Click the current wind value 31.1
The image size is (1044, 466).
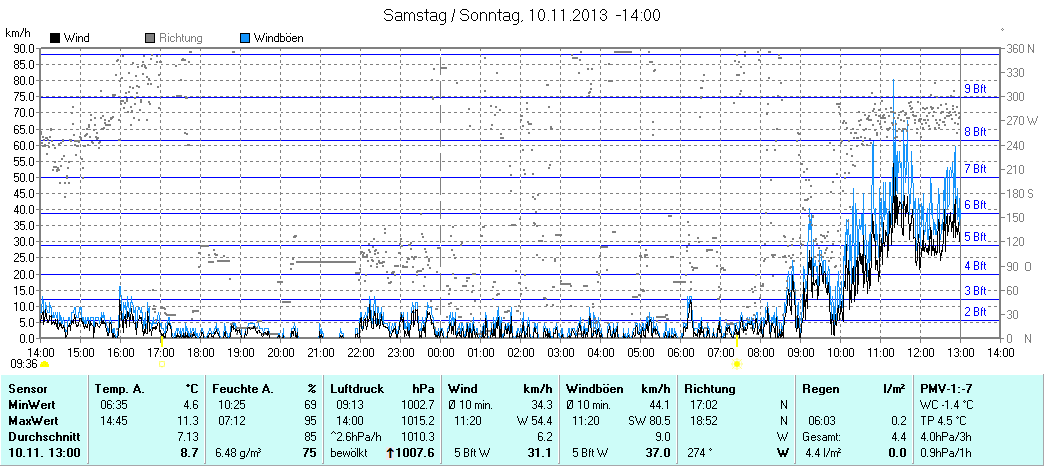(x=539, y=454)
